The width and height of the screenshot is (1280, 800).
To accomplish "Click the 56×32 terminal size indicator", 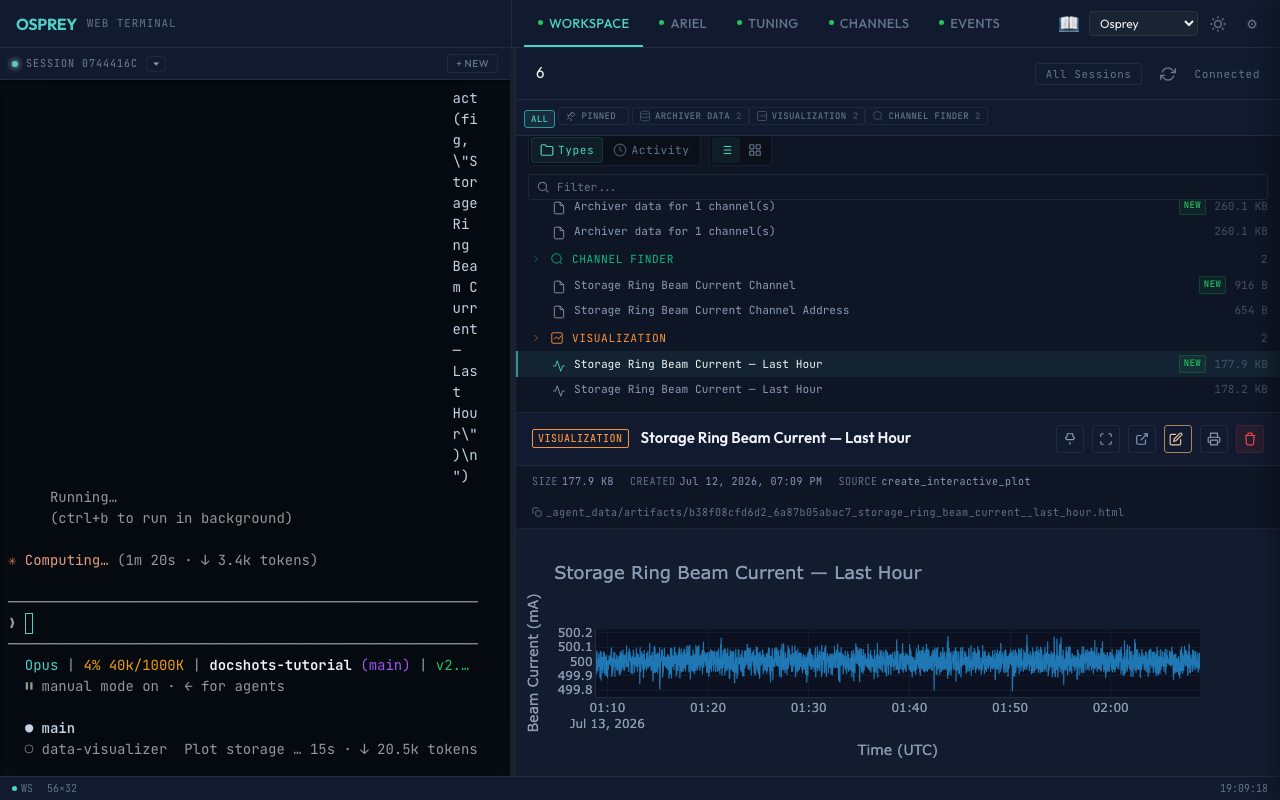I will coord(62,788).
